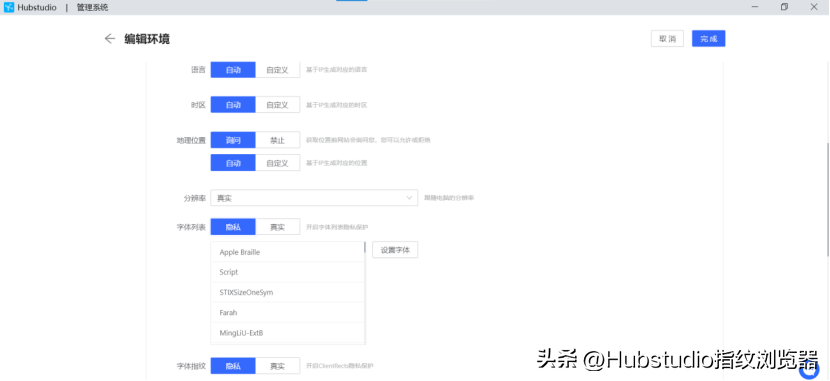This screenshot has width=830, height=381.
Task: Choose 禁止 for 地理位置
Action: 277,140
